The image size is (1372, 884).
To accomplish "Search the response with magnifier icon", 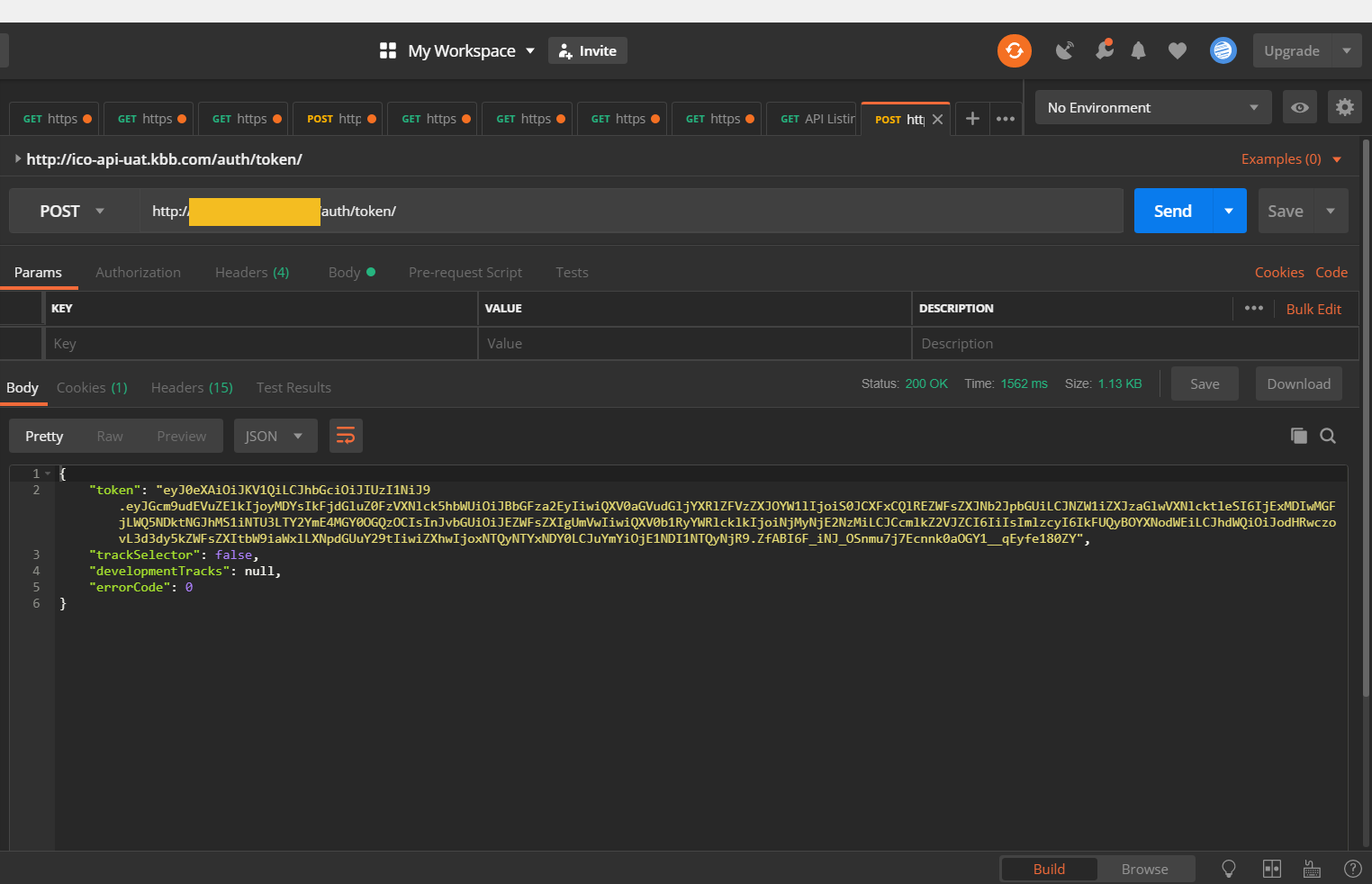I will pyautogui.click(x=1328, y=436).
